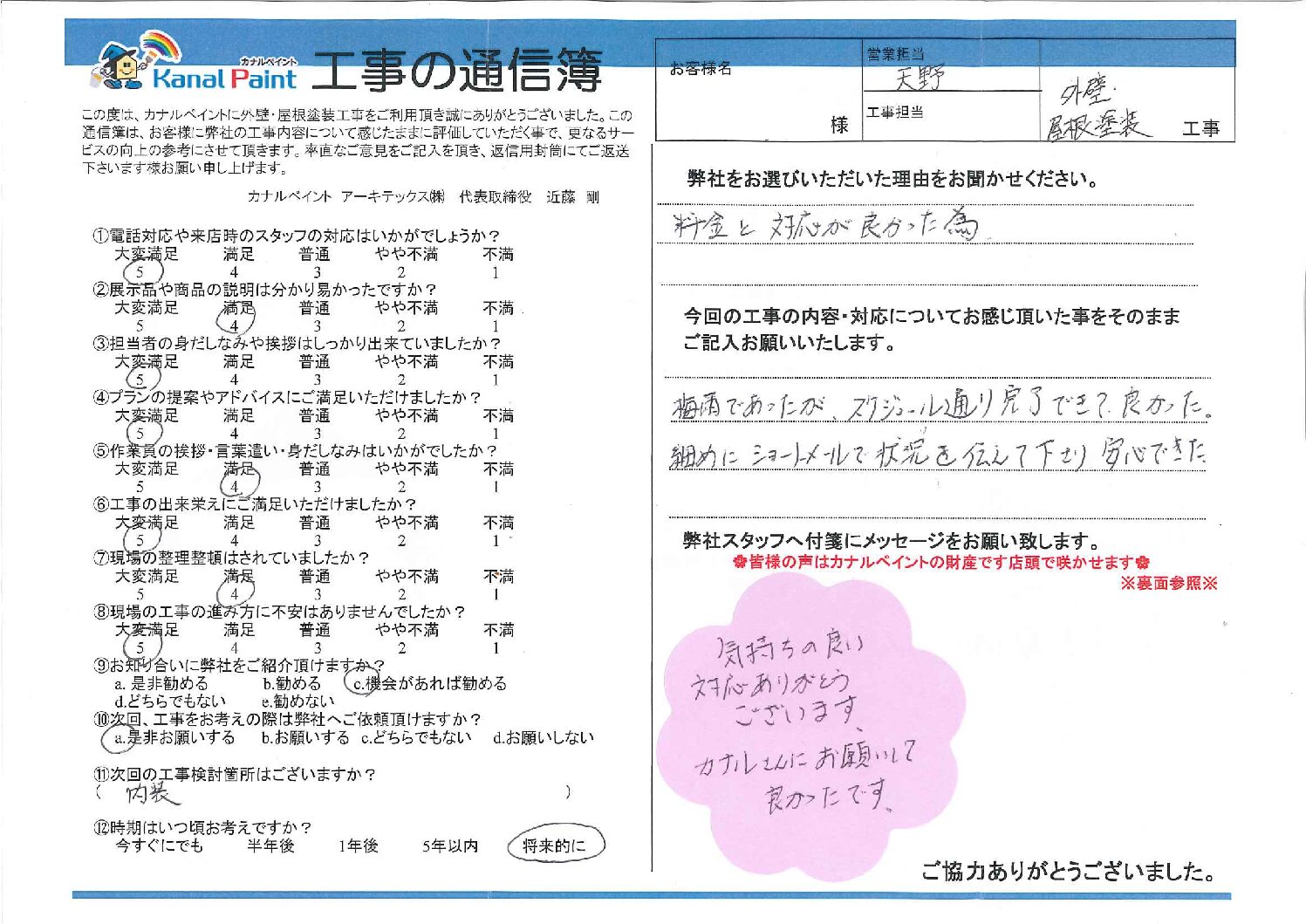Select circled rating 5 for question ①
The image size is (1306, 924).
(140, 273)
